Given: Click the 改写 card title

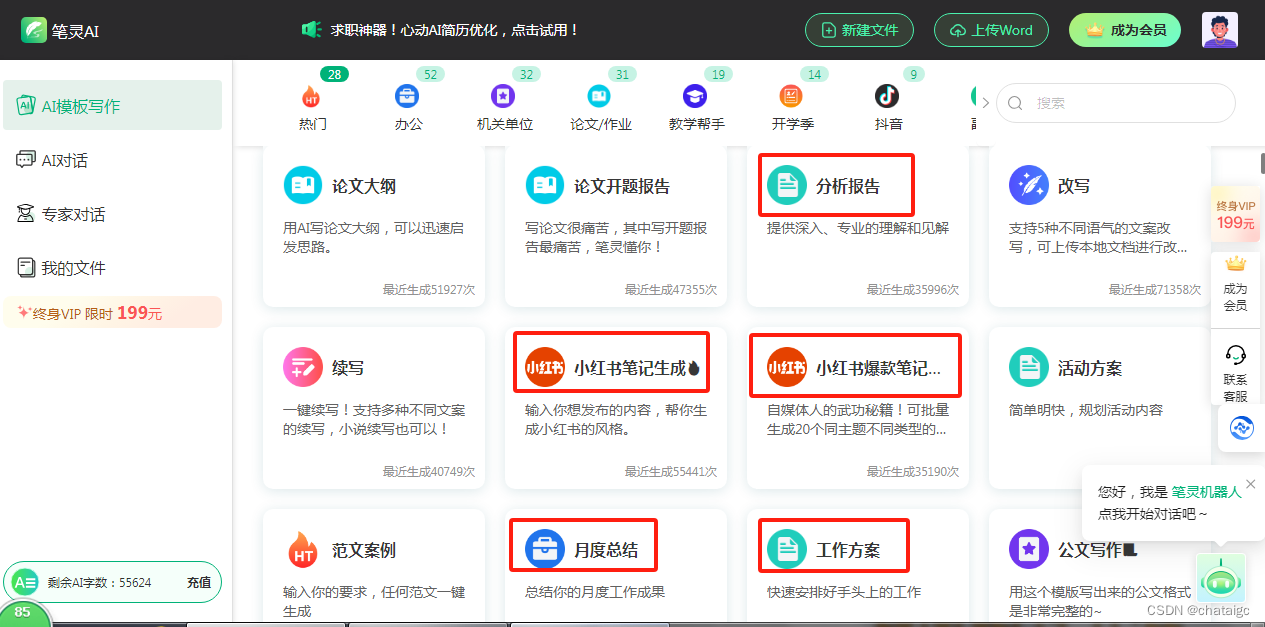Looking at the screenshot, I should coord(1074,186).
